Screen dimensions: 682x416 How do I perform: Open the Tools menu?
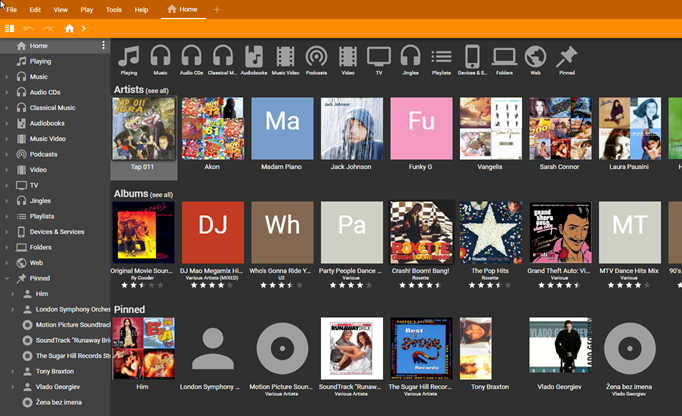pyautogui.click(x=114, y=9)
